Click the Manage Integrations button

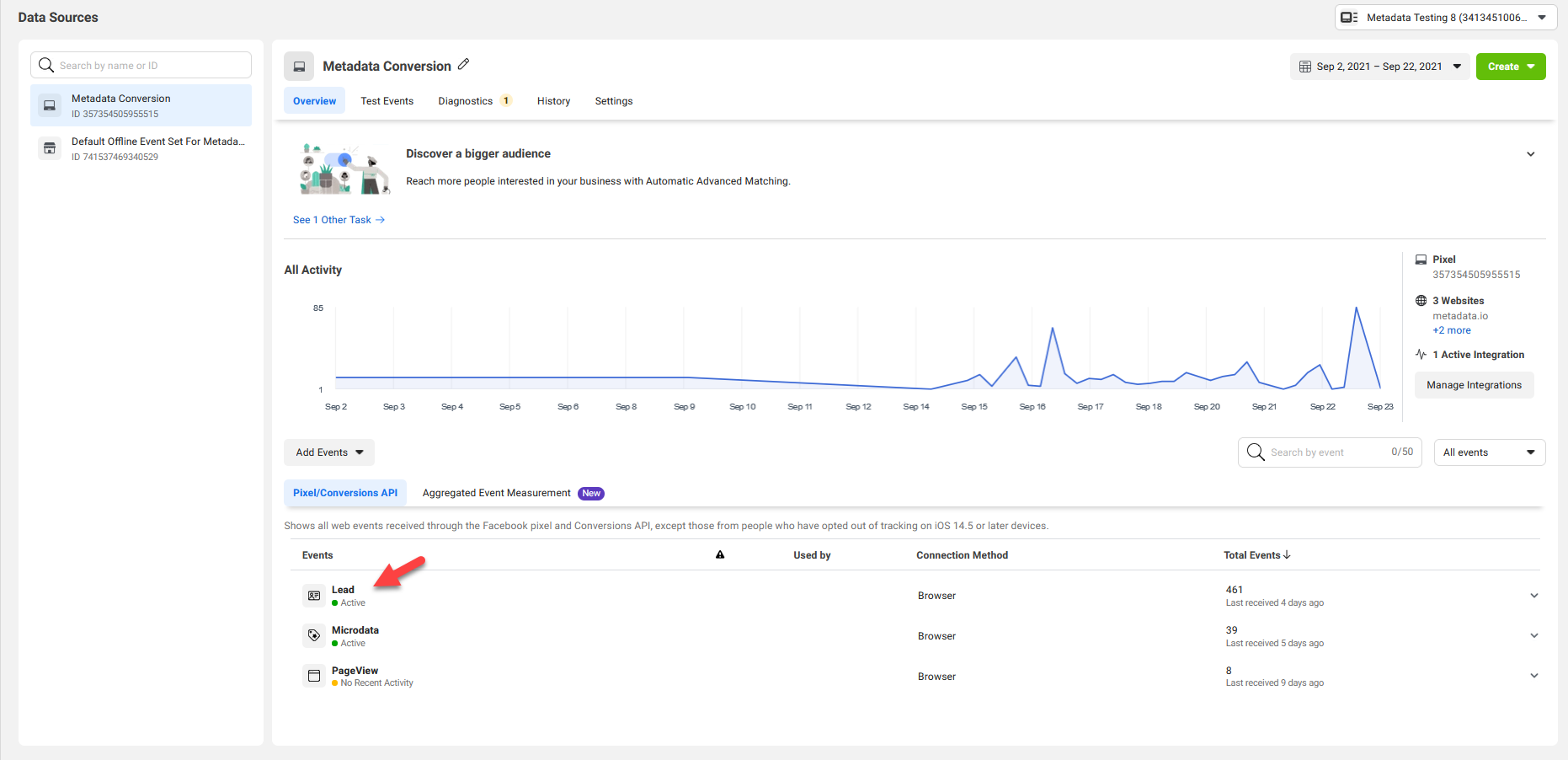[x=1474, y=385]
